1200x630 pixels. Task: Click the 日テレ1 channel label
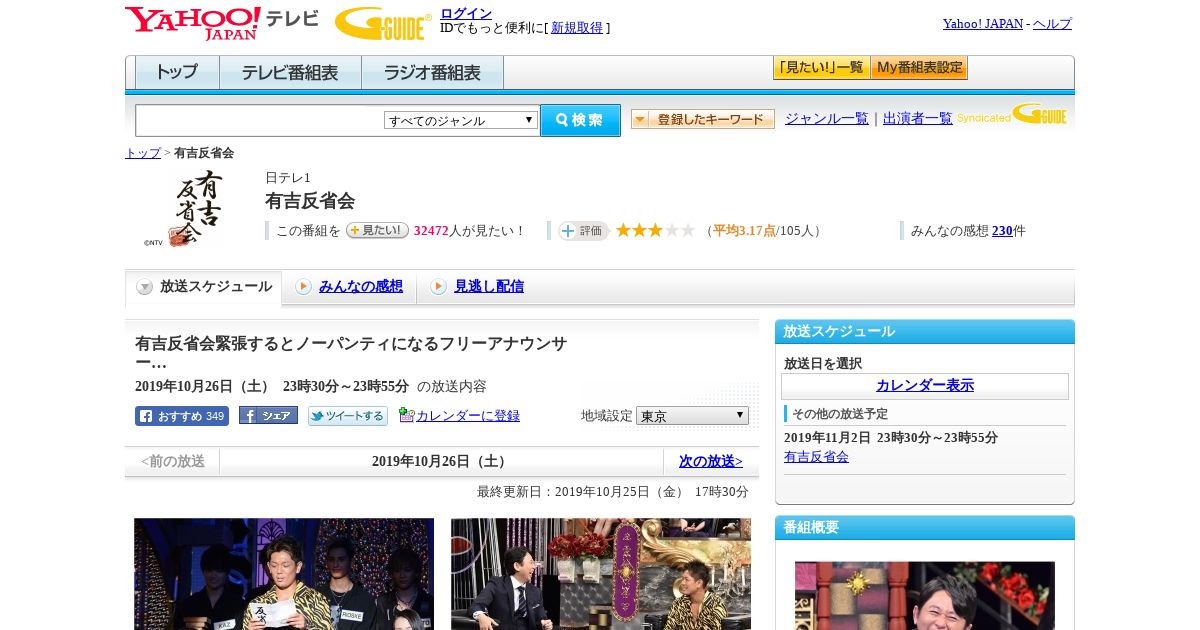(288, 178)
